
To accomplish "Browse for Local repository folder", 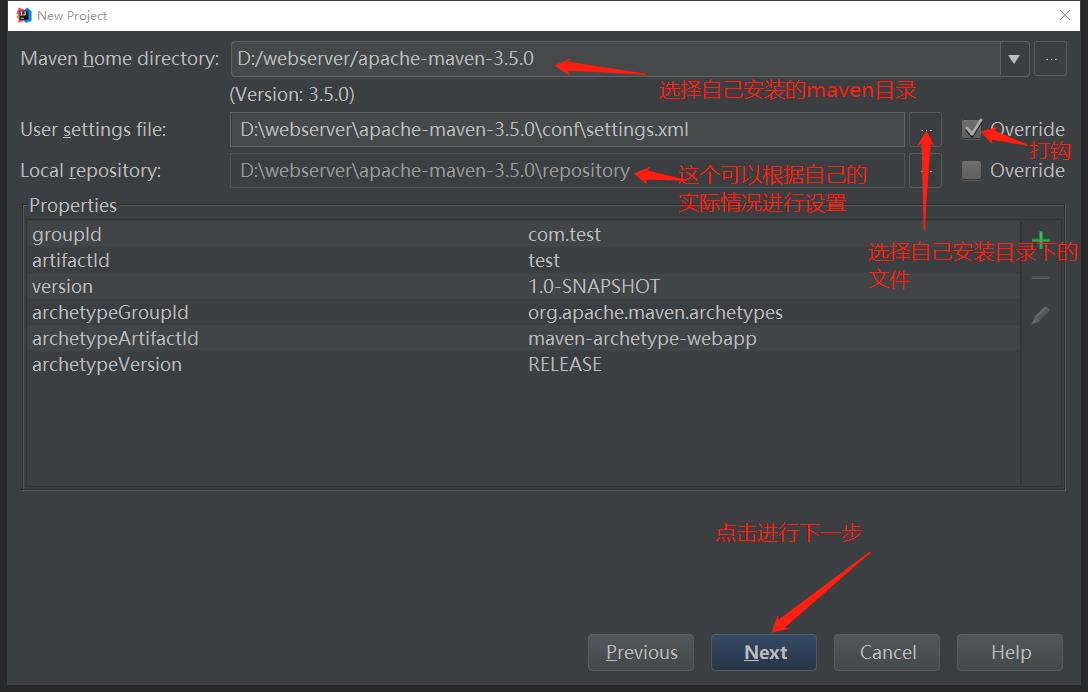I will 926,171.
